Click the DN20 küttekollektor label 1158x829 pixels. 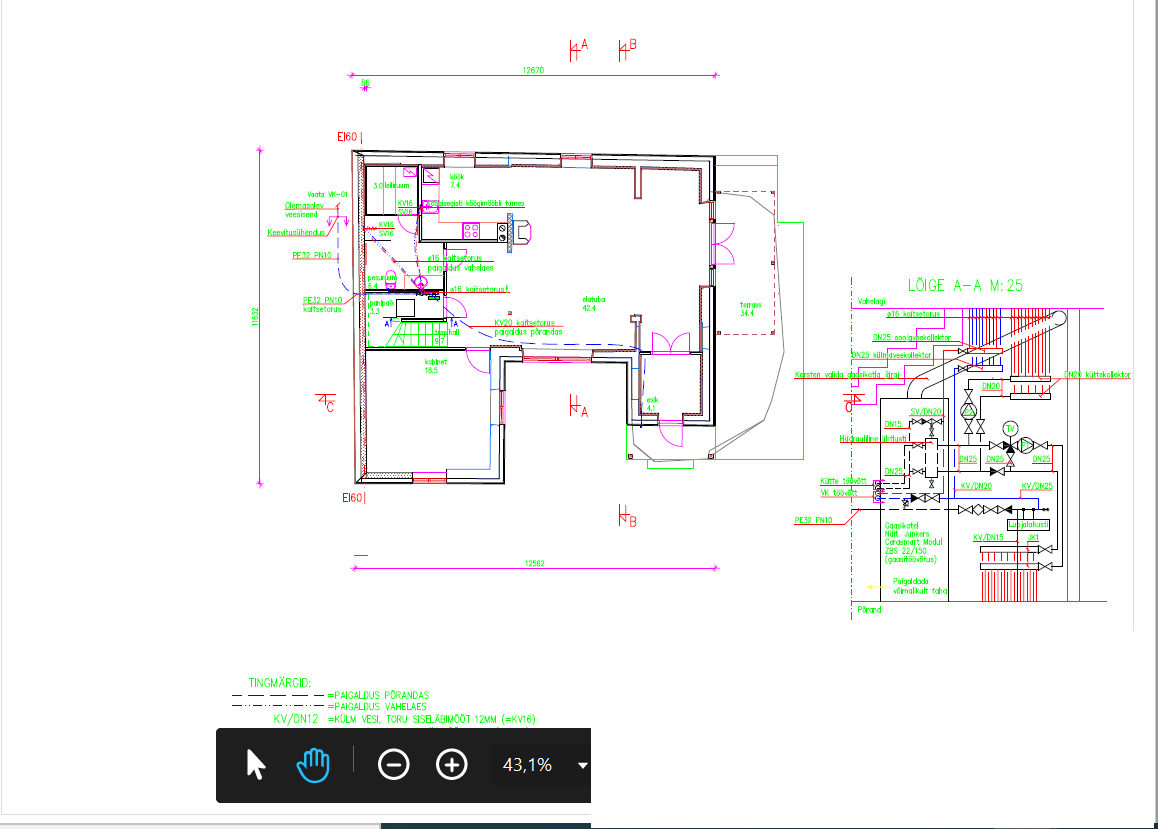click(x=1097, y=374)
